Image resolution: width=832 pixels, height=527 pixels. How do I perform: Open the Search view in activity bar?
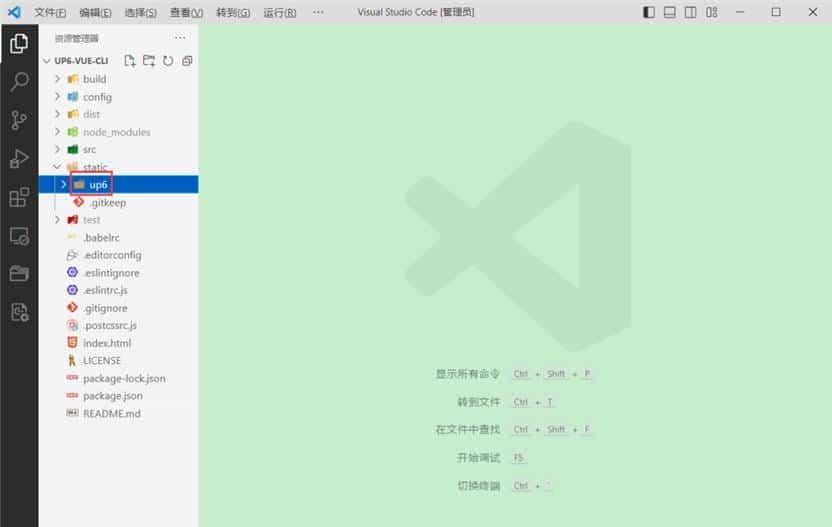point(19,82)
